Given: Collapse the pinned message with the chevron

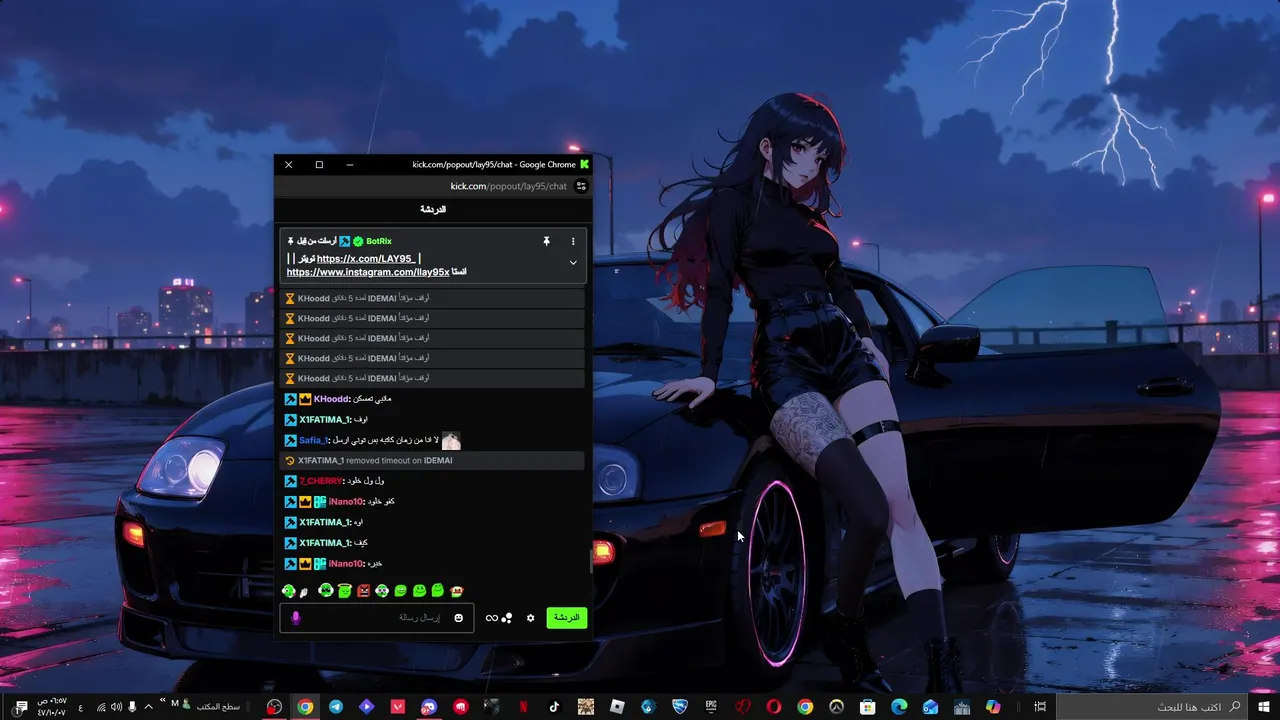Looking at the screenshot, I should tap(573, 262).
